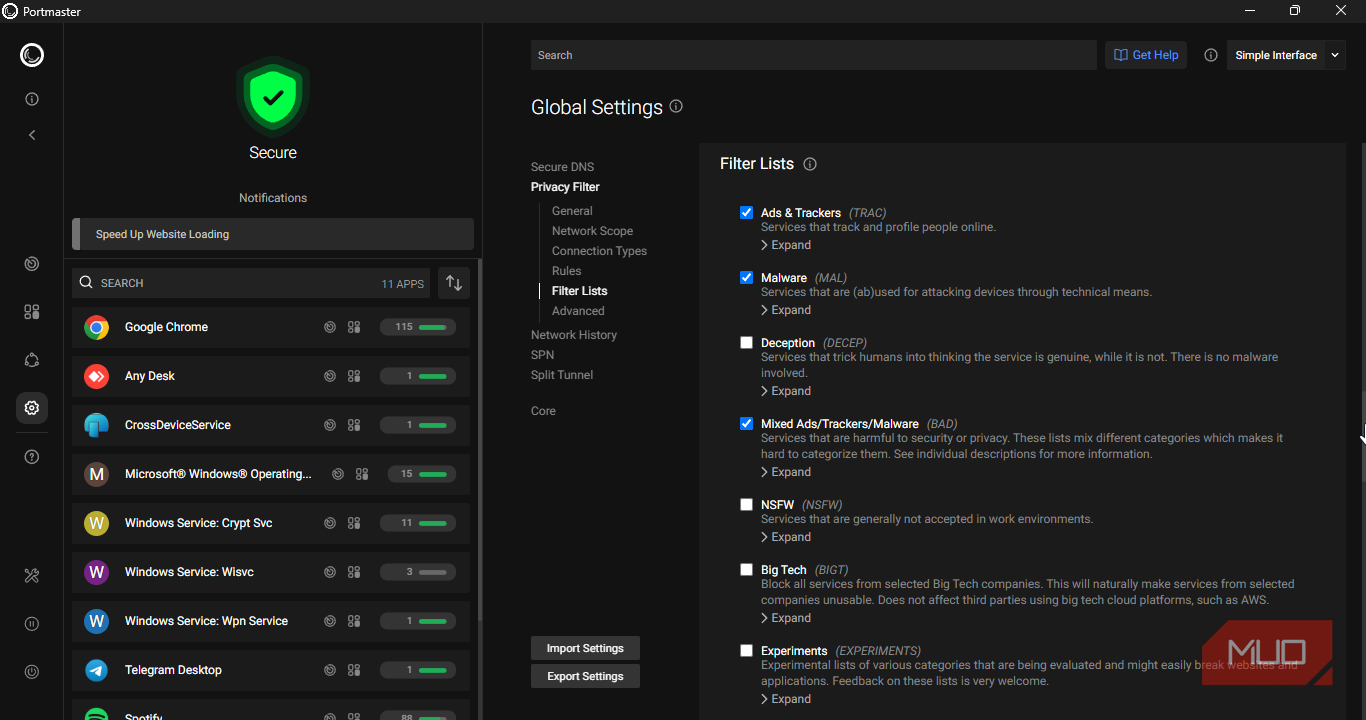The height and width of the screenshot is (720, 1366).
Task: Select Connection Types in settings navigation
Action: (599, 251)
